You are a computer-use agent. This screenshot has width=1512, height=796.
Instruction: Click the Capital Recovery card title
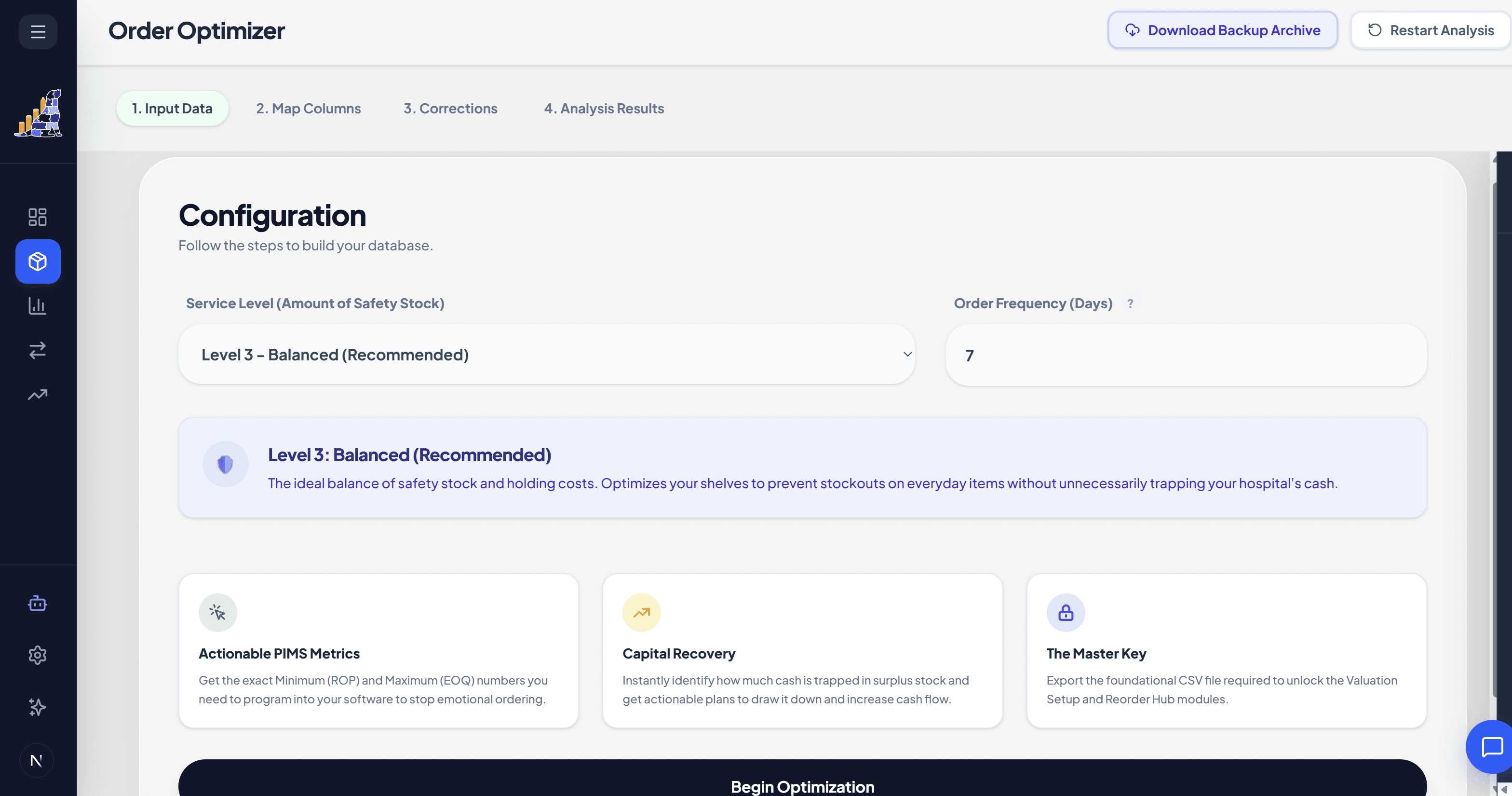coord(678,654)
